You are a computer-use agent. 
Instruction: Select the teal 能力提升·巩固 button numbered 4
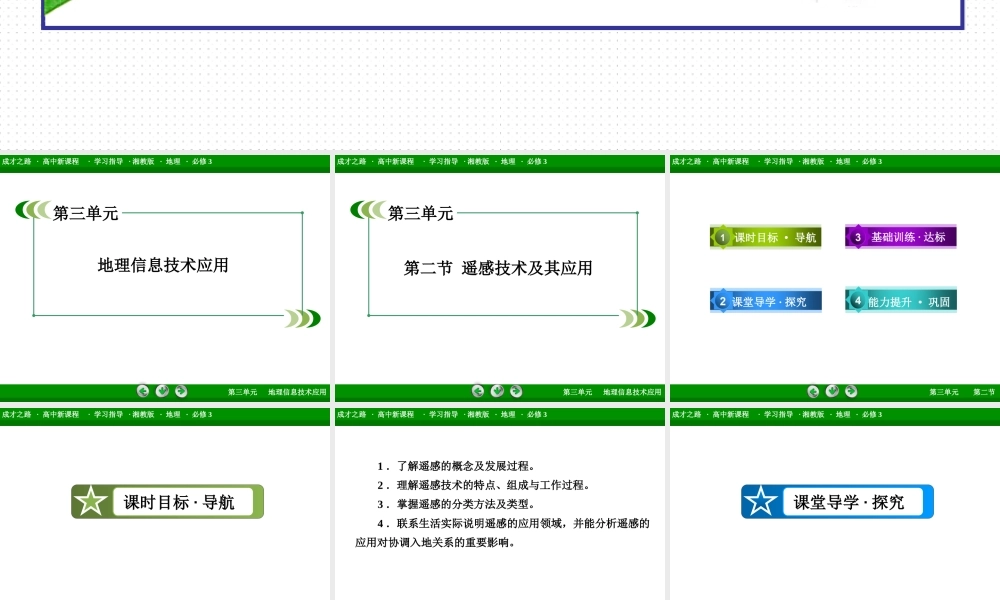point(901,301)
